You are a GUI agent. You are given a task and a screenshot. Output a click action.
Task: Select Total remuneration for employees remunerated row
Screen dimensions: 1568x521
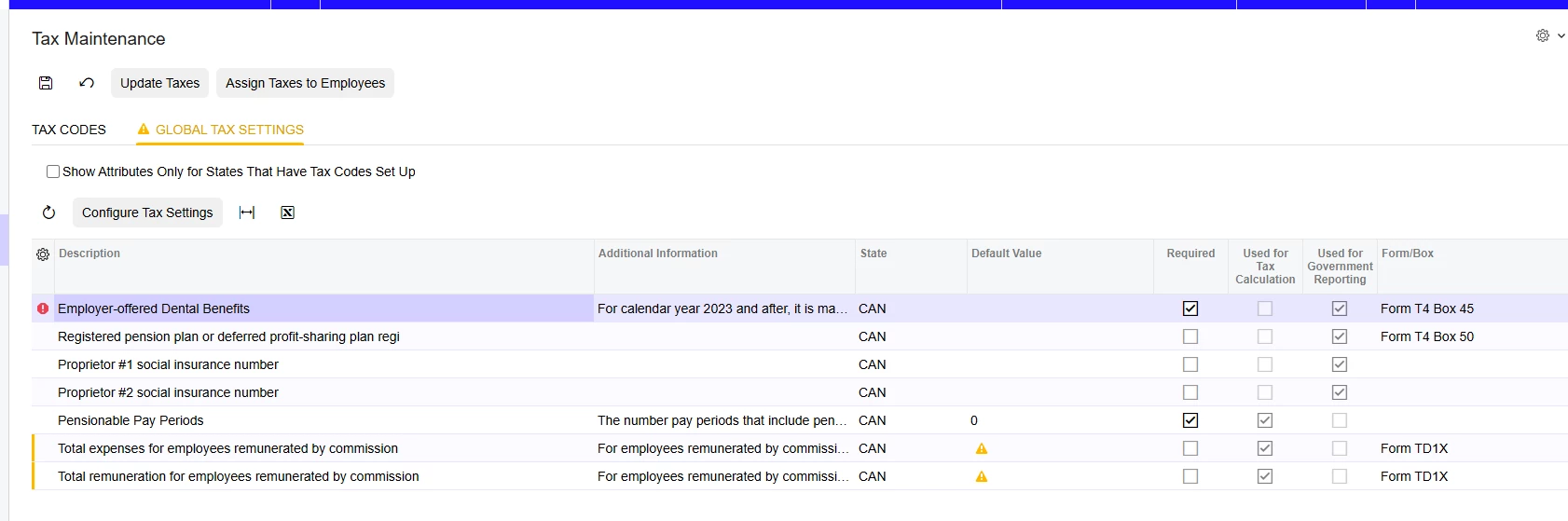click(x=800, y=476)
